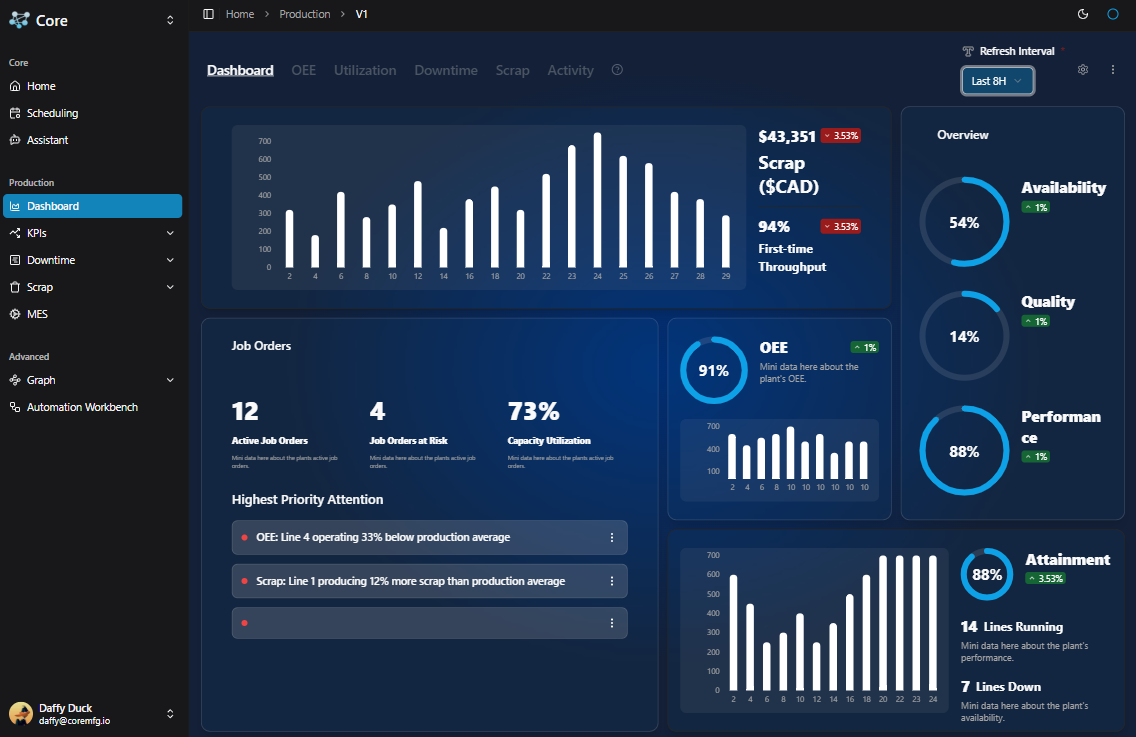Open the Assistant sidebar item
This screenshot has width=1136, height=737.
[x=47, y=140]
